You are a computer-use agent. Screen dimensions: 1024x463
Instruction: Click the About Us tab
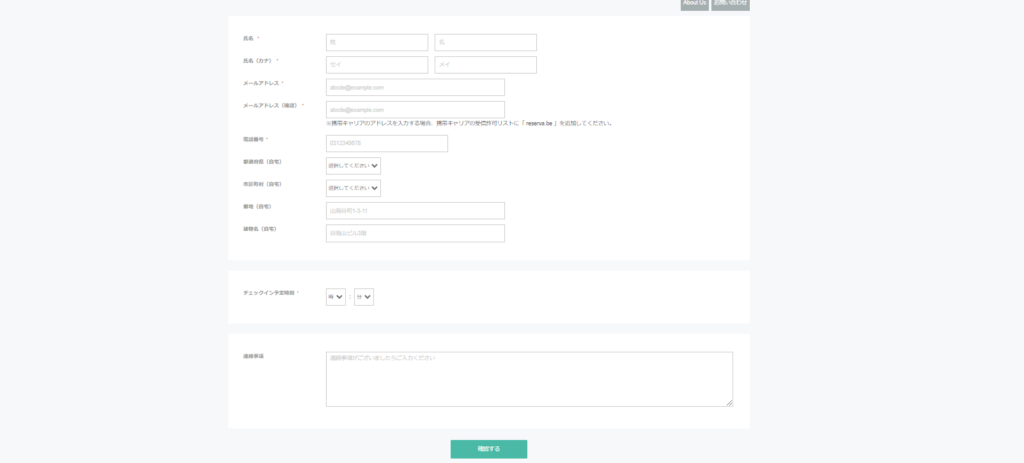[694, 4]
